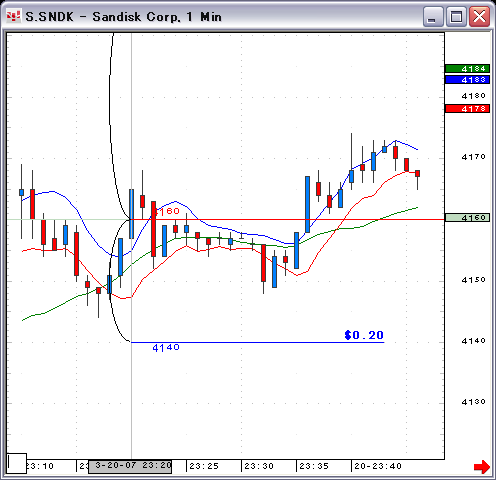Click the 4130 price axis label
This screenshot has width=496, height=480.
click(x=473, y=402)
